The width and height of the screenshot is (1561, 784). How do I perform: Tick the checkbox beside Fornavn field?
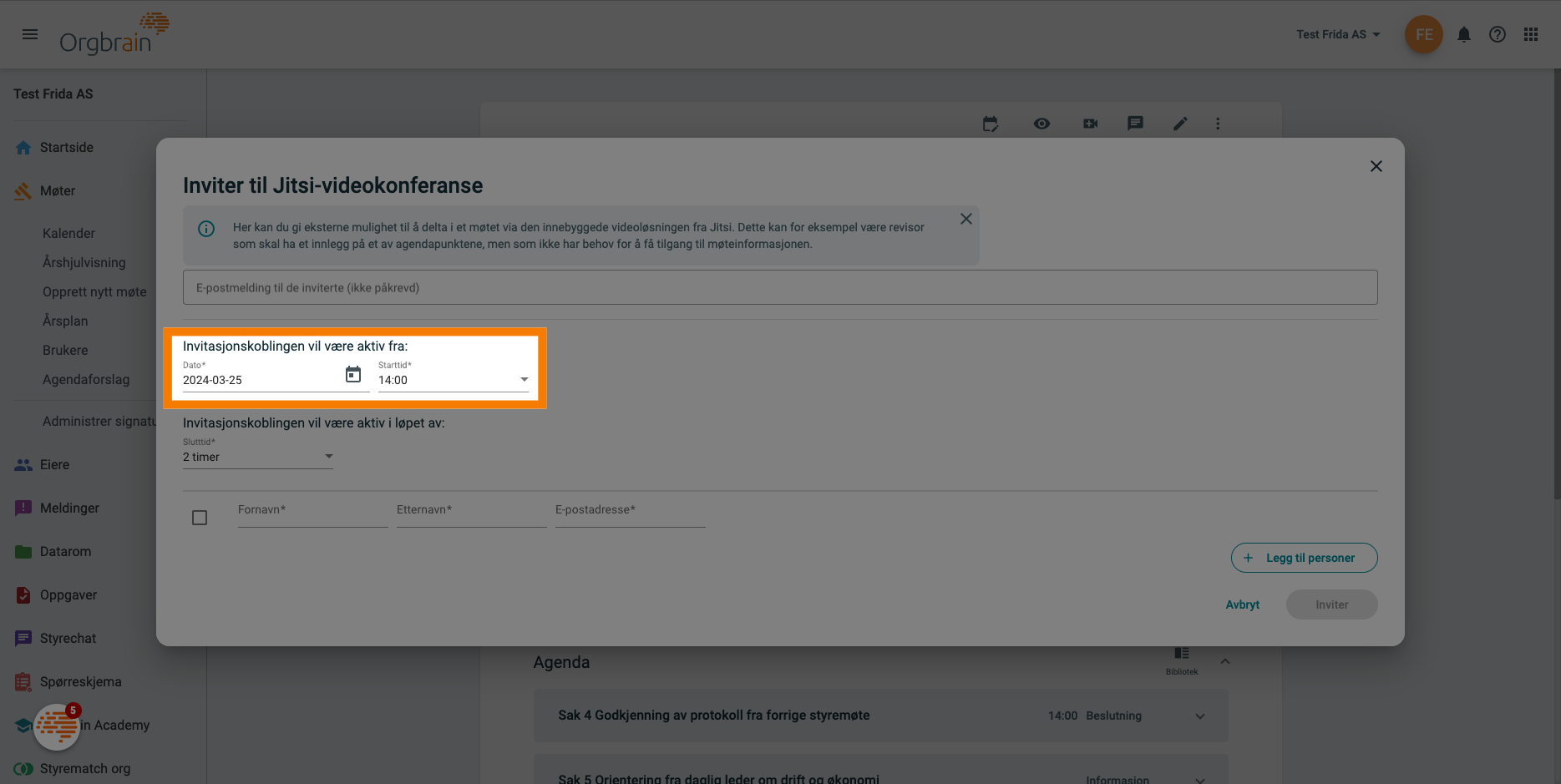(x=200, y=518)
